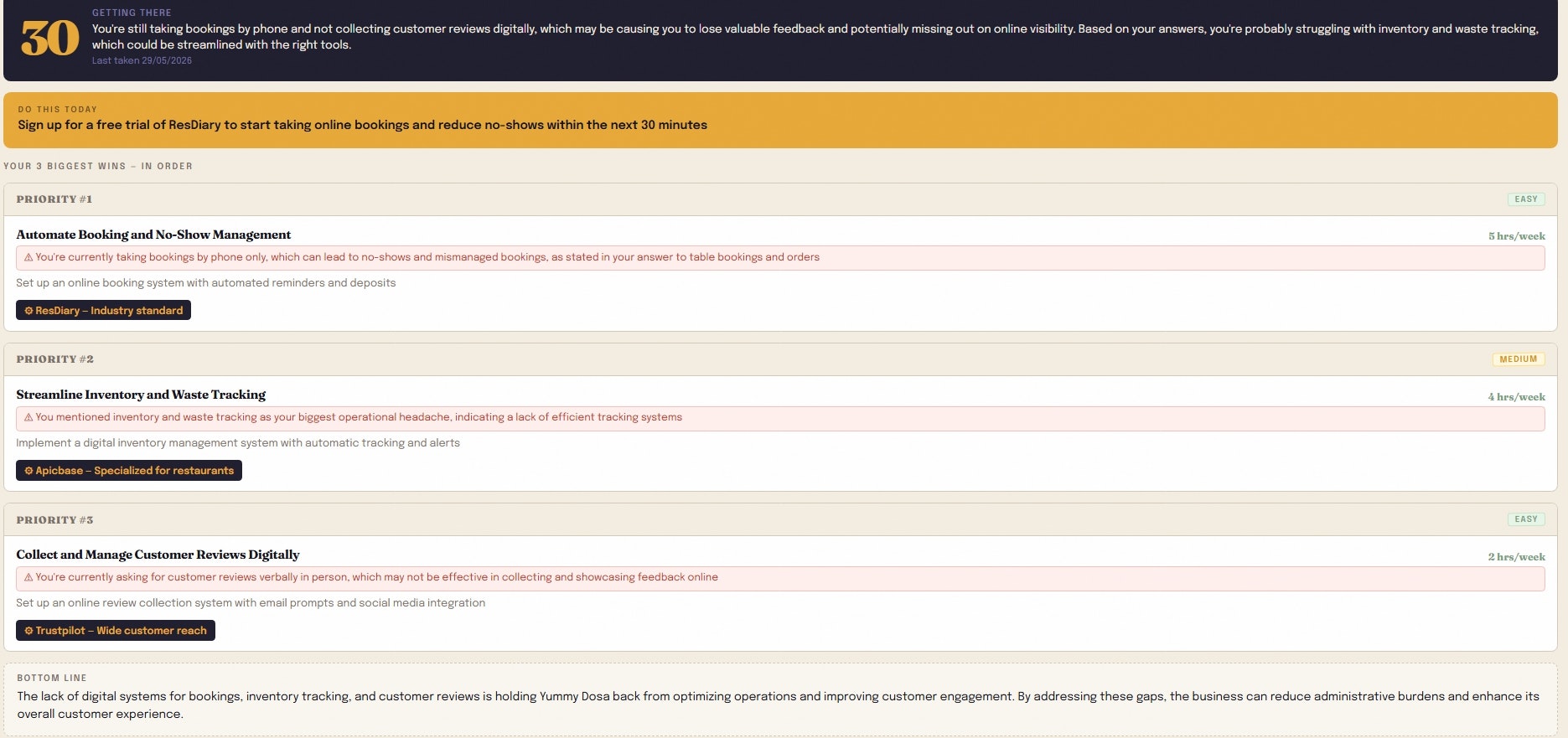Screen dimensions: 1568x738
Task: Click the '2 hrs/week' time saving
Action: point(1517,557)
